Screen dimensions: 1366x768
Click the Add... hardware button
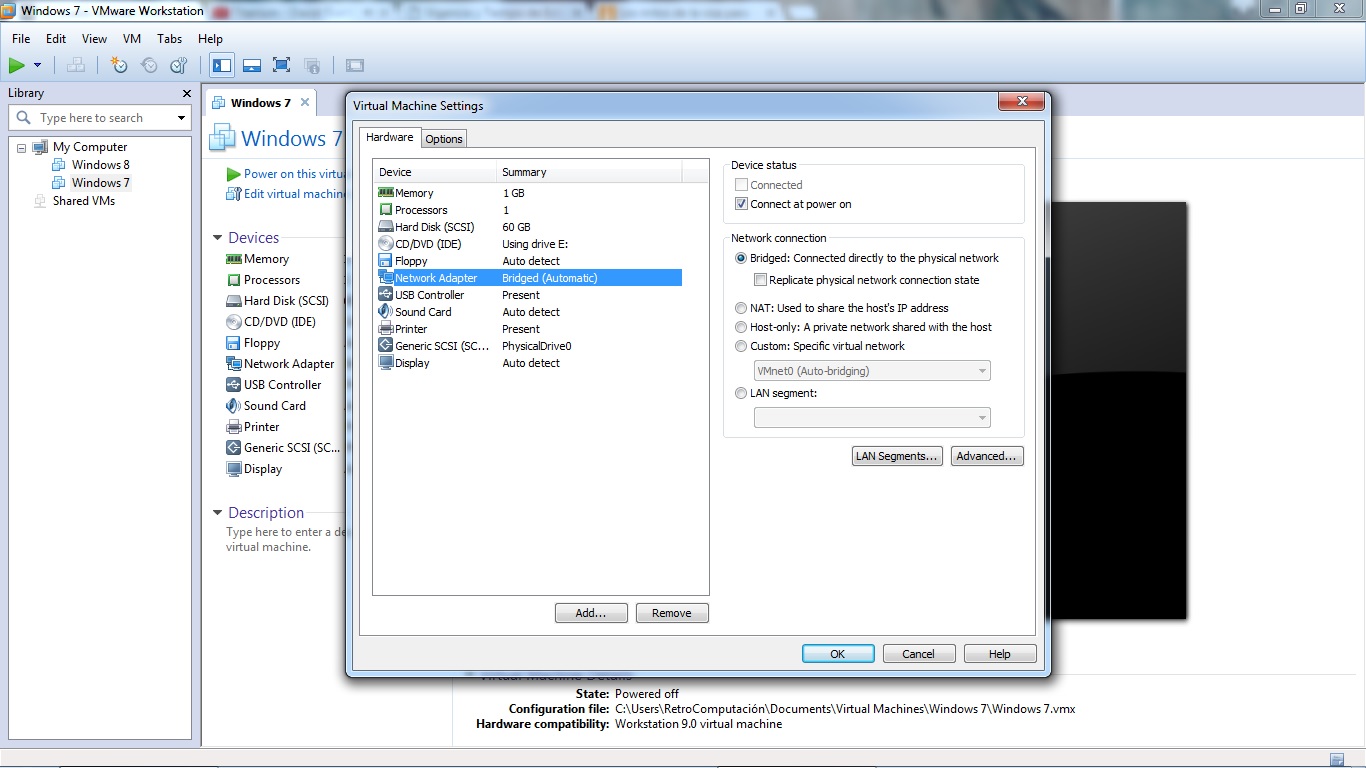591,613
